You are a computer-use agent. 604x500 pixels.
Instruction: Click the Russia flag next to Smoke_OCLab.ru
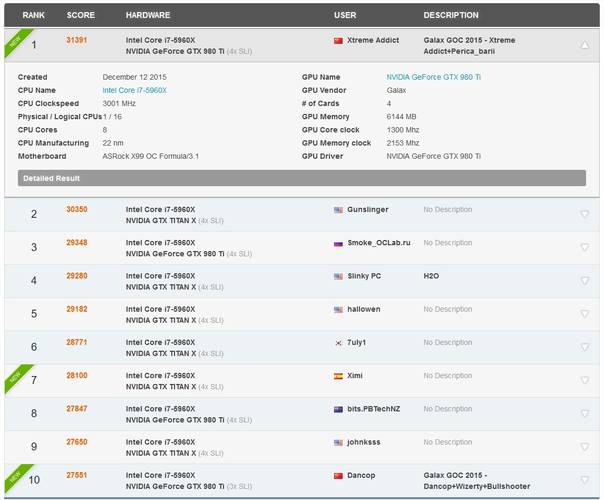click(338, 243)
